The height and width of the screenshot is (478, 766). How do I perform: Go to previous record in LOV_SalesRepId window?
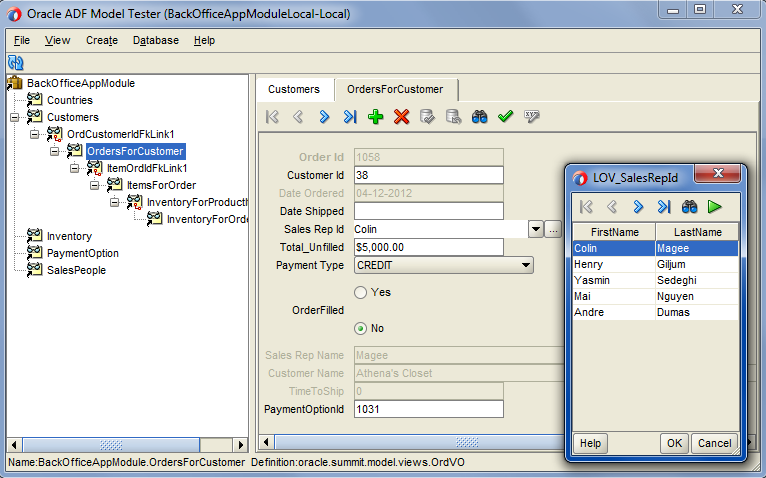click(x=612, y=207)
